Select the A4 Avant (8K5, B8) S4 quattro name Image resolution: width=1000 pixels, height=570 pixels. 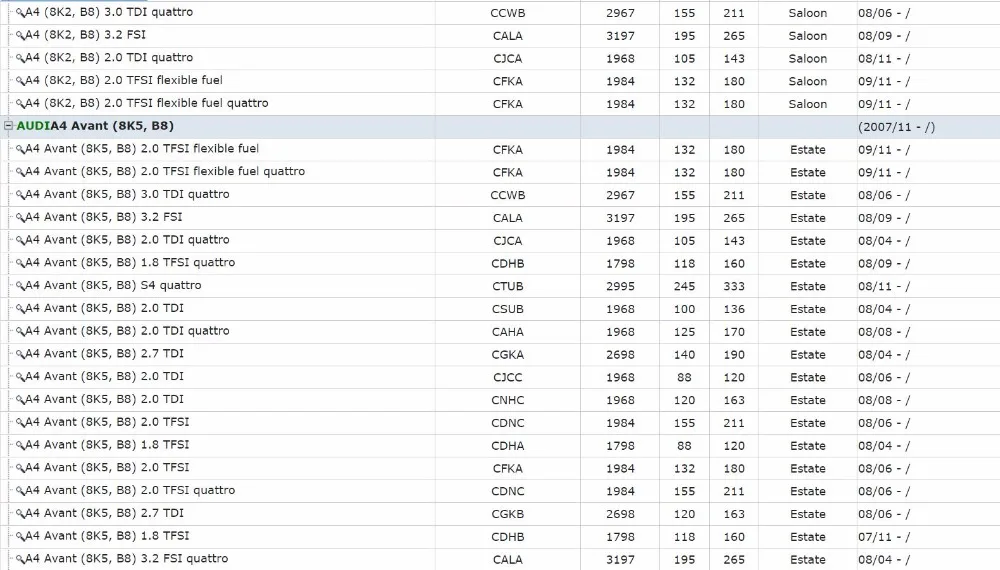113,286
